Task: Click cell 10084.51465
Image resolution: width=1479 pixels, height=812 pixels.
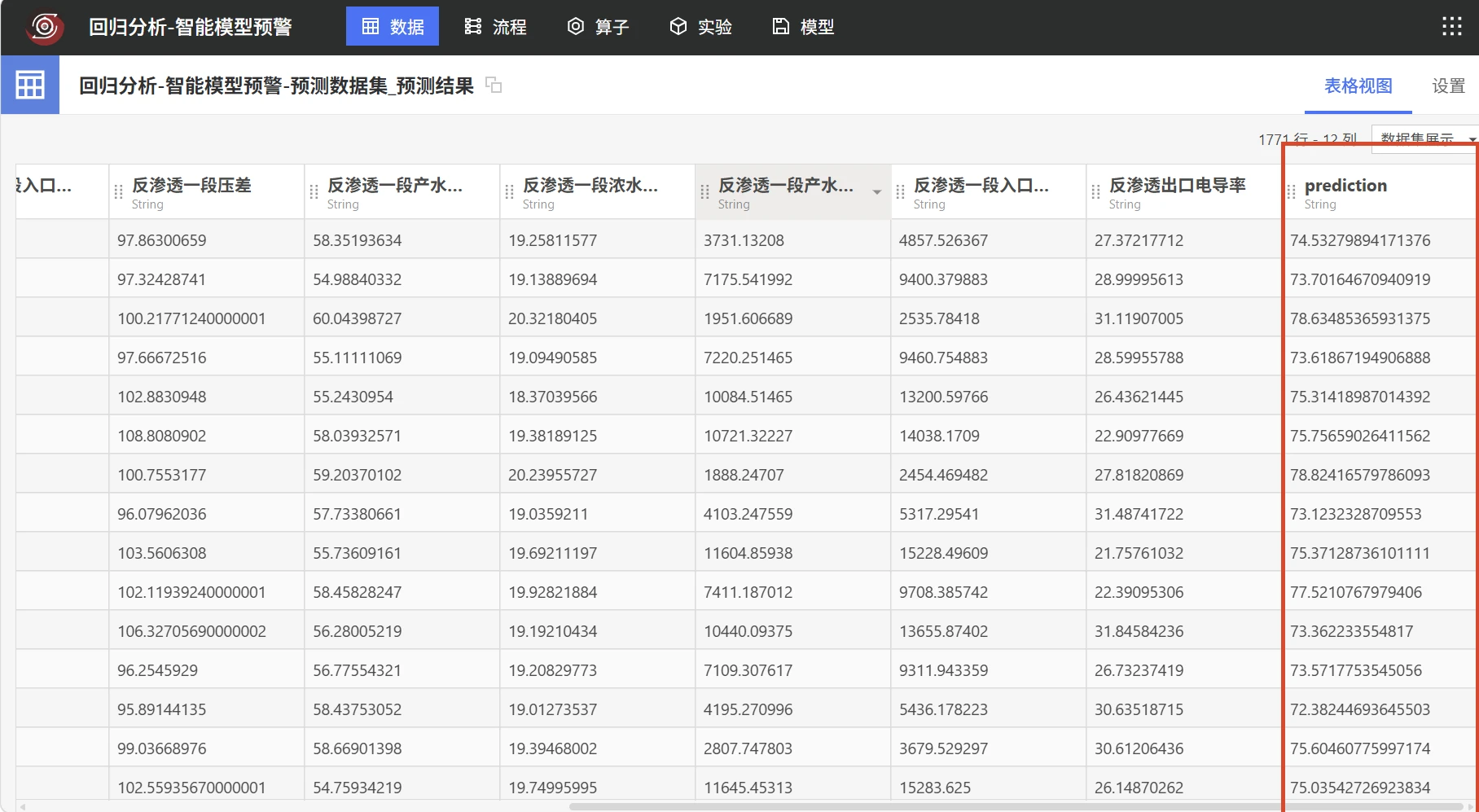Action: (793, 397)
